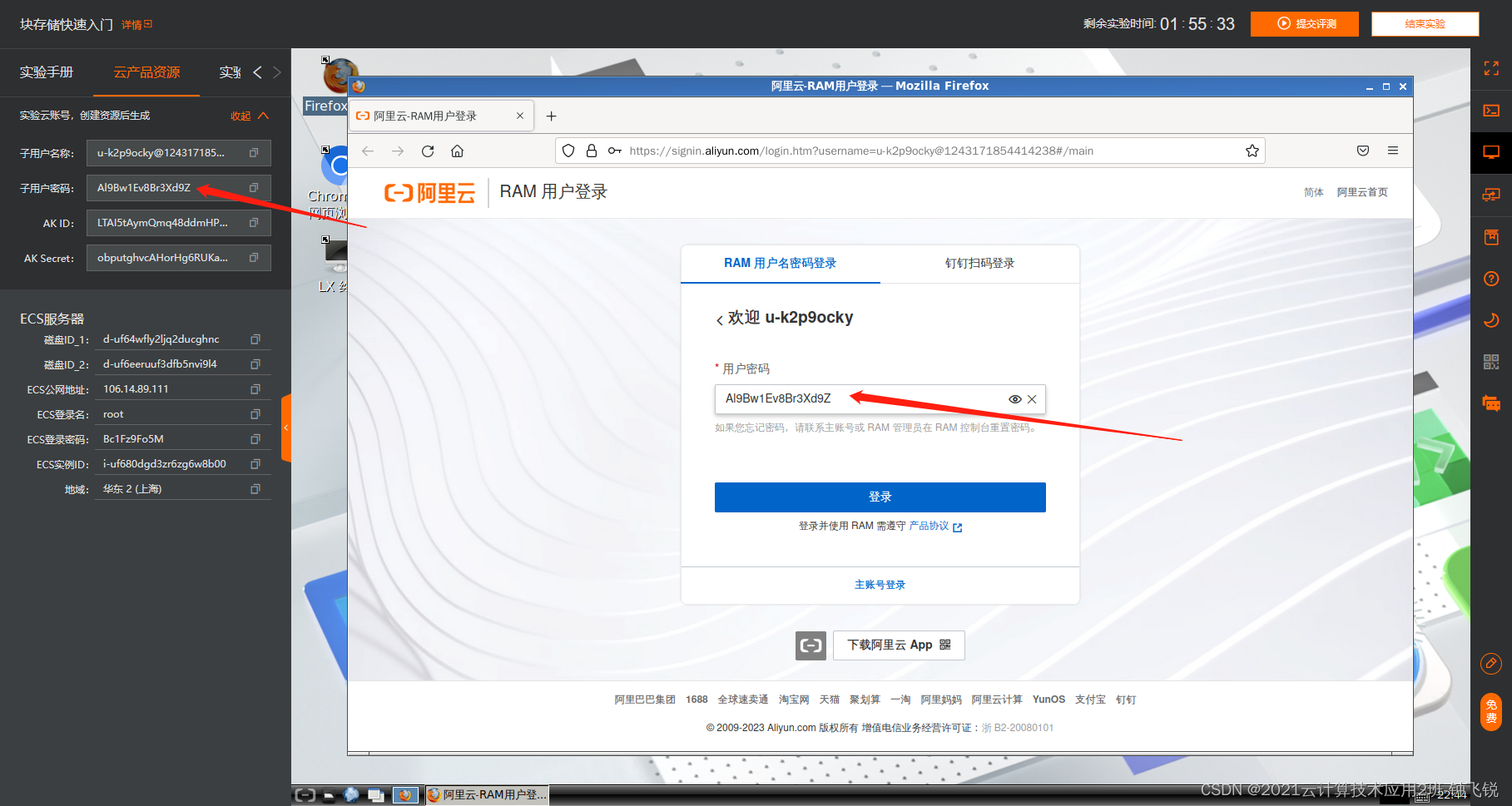Copy ECS公网地址 106.14.89.111

[255, 389]
